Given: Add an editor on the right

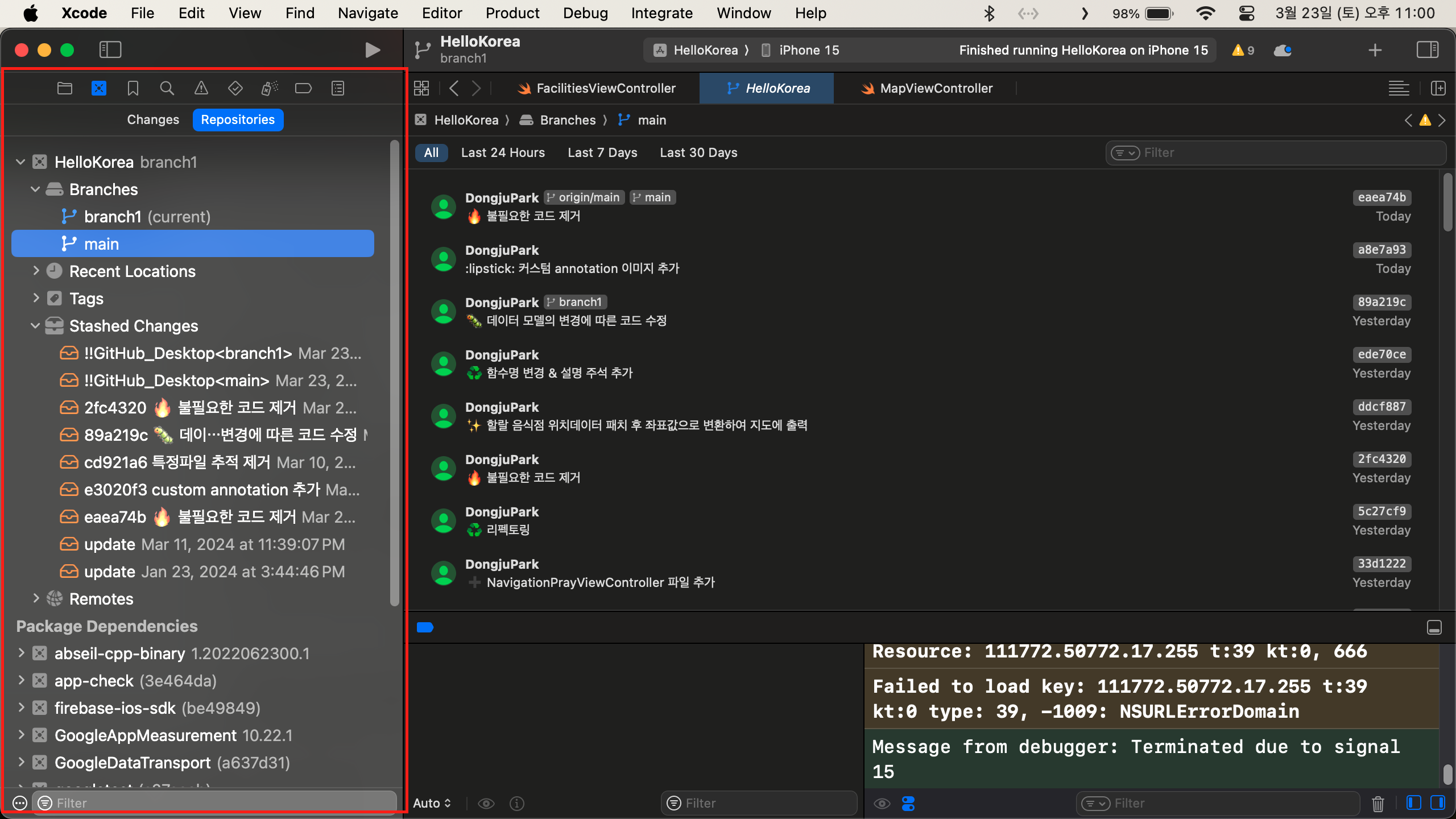Looking at the screenshot, I should click(x=1438, y=88).
